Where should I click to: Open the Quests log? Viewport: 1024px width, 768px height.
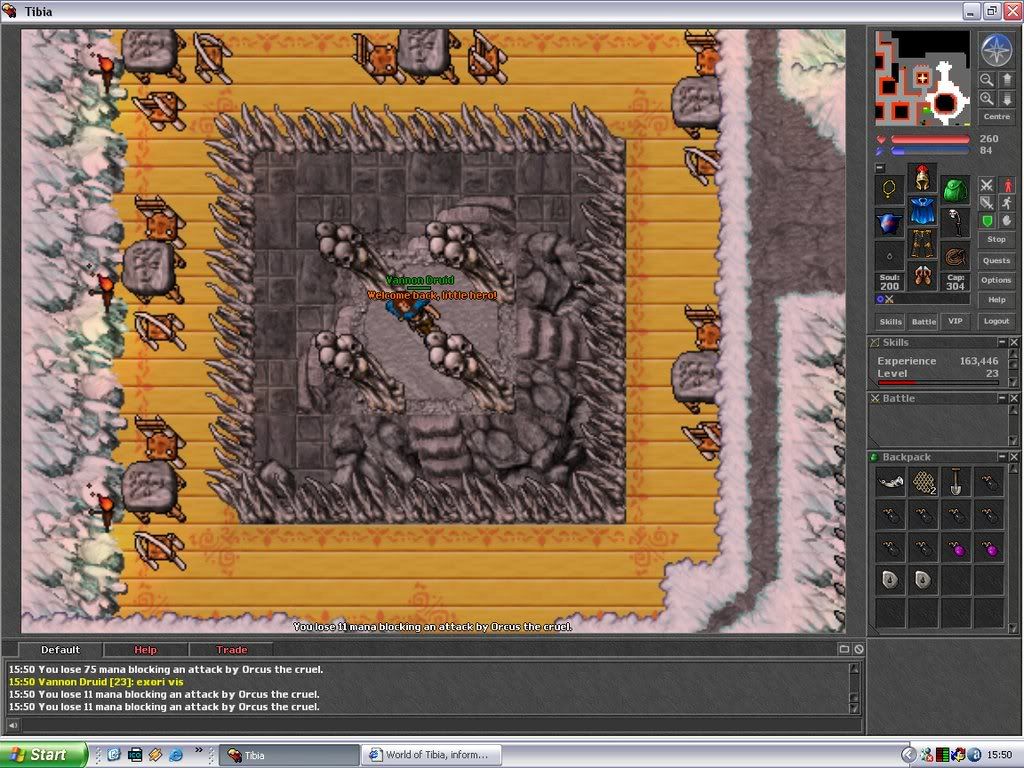[x=997, y=261]
